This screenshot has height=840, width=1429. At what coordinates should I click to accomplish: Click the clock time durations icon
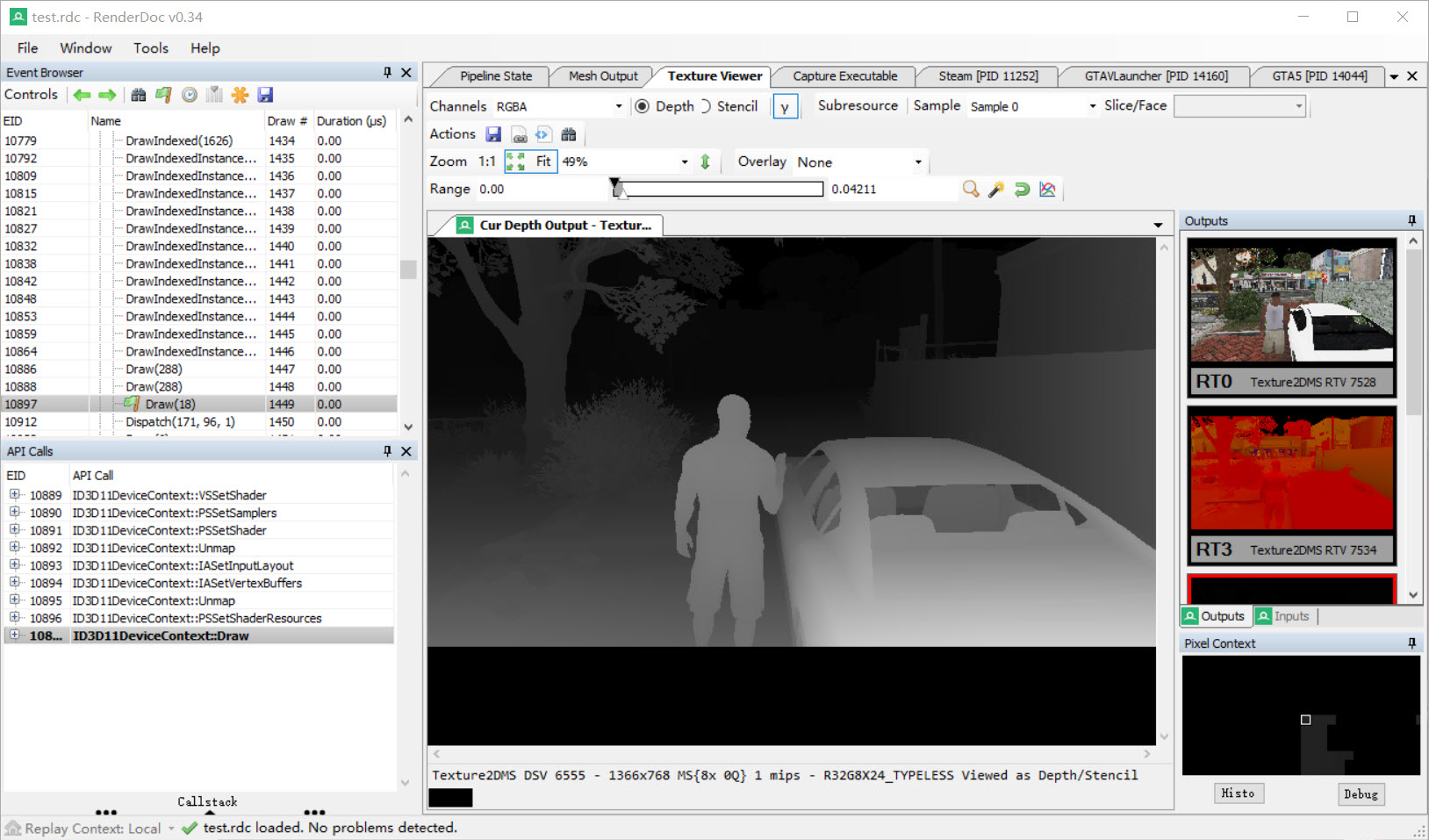[190, 95]
